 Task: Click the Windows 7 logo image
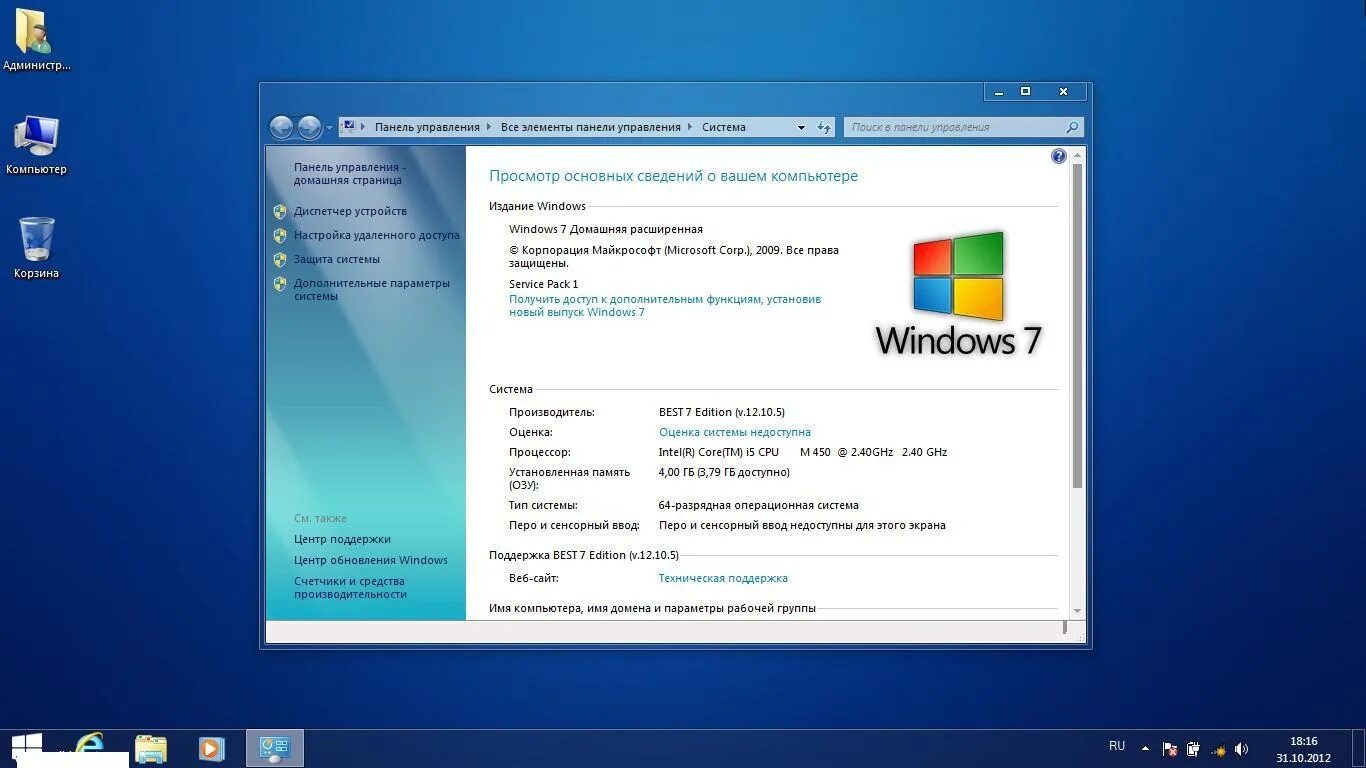pyautogui.click(x=958, y=294)
